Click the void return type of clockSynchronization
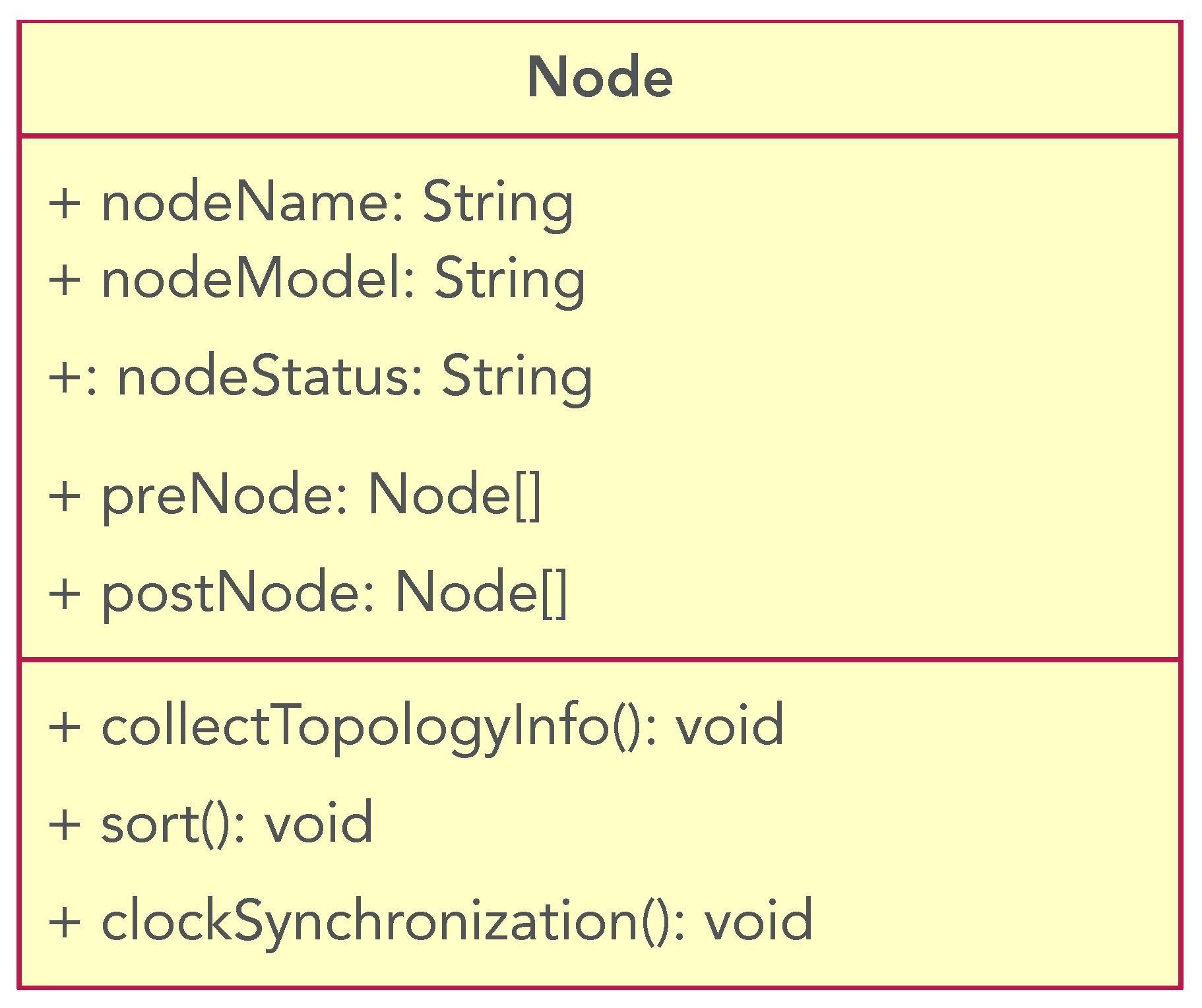The height and width of the screenshot is (1008, 1202). coord(759,920)
